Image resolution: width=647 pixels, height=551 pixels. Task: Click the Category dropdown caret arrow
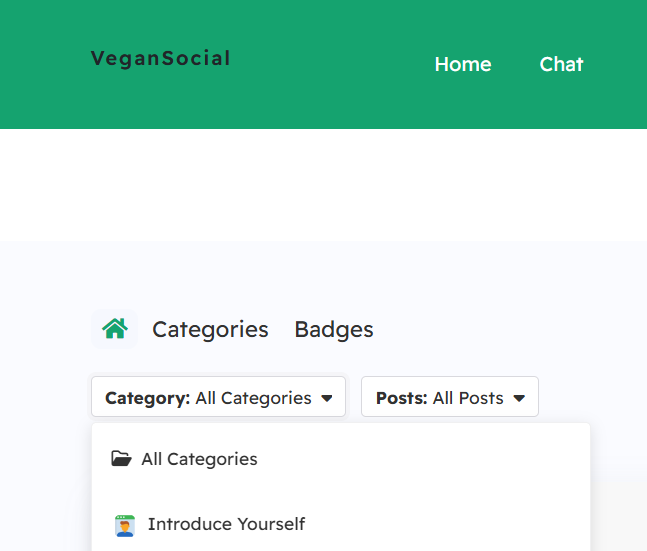327,398
